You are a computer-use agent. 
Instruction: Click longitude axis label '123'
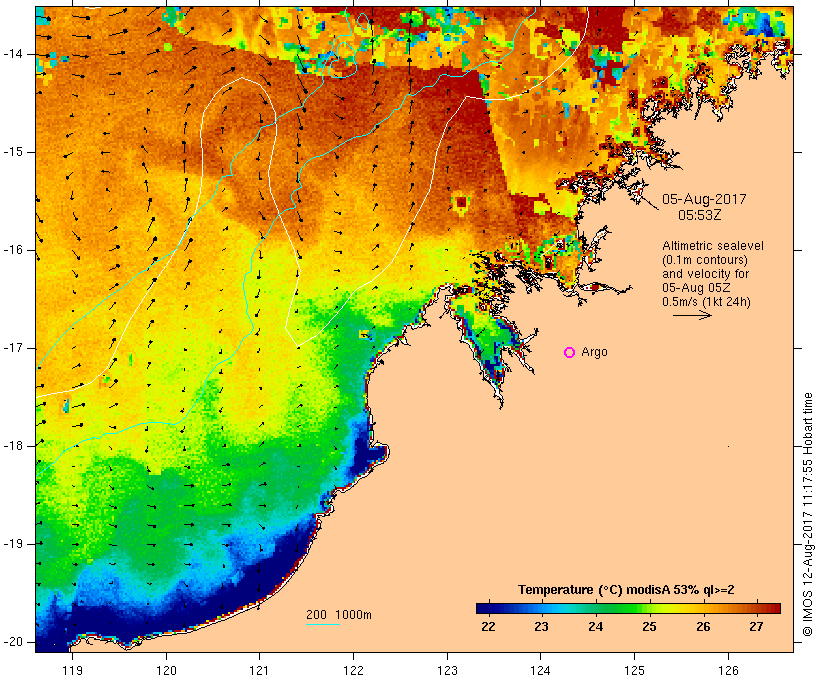pyautogui.click(x=447, y=670)
